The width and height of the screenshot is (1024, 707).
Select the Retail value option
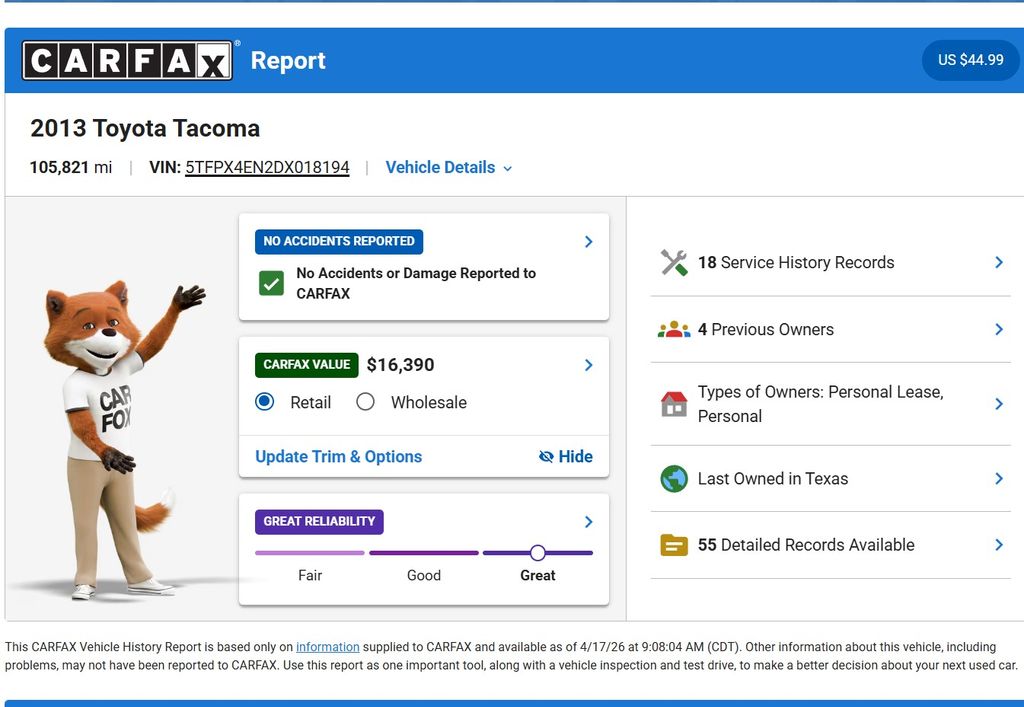(265, 402)
